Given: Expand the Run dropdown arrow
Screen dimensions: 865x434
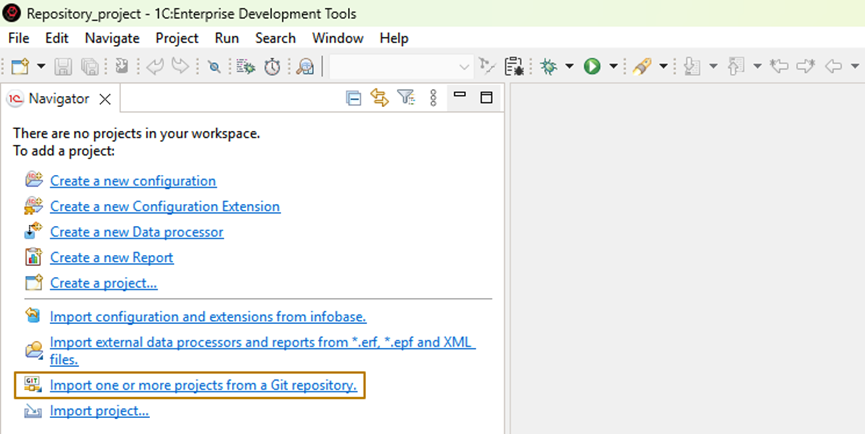Looking at the screenshot, I should [x=613, y=66].
